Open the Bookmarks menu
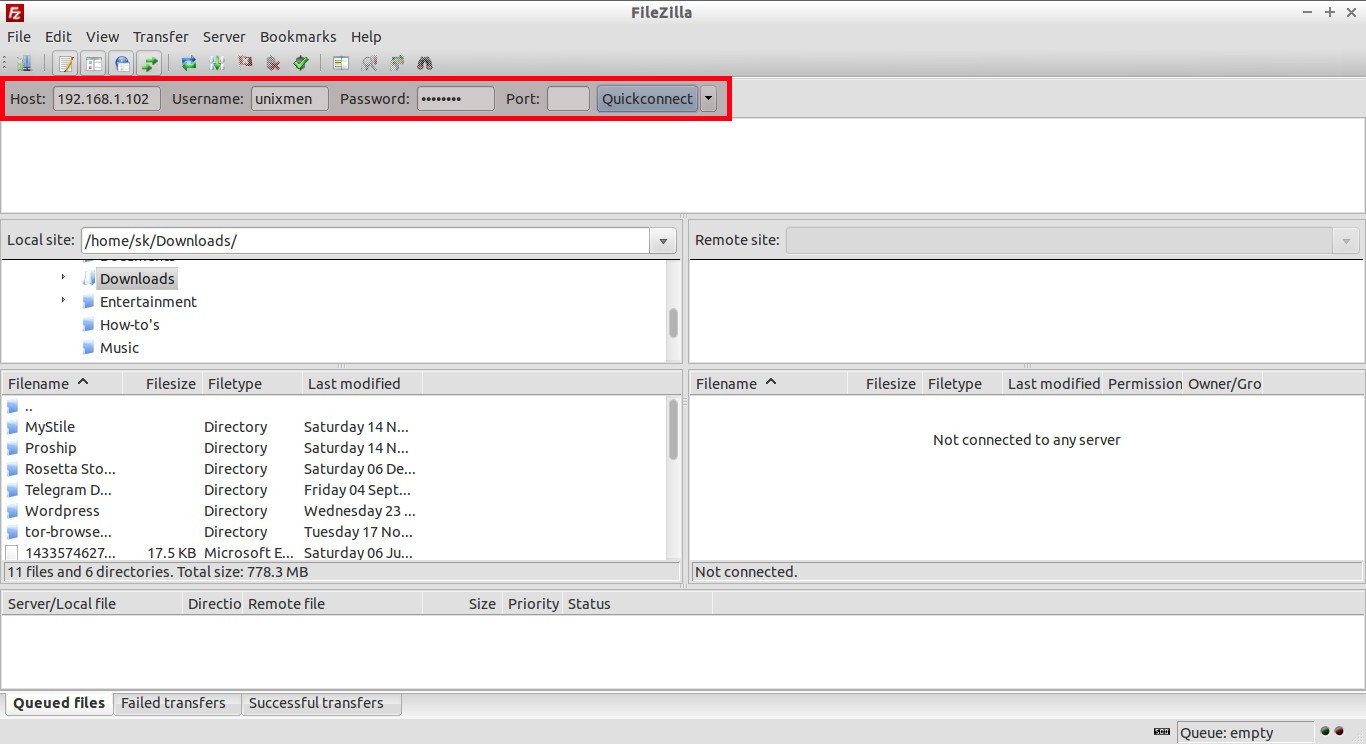 pos(298,36)
